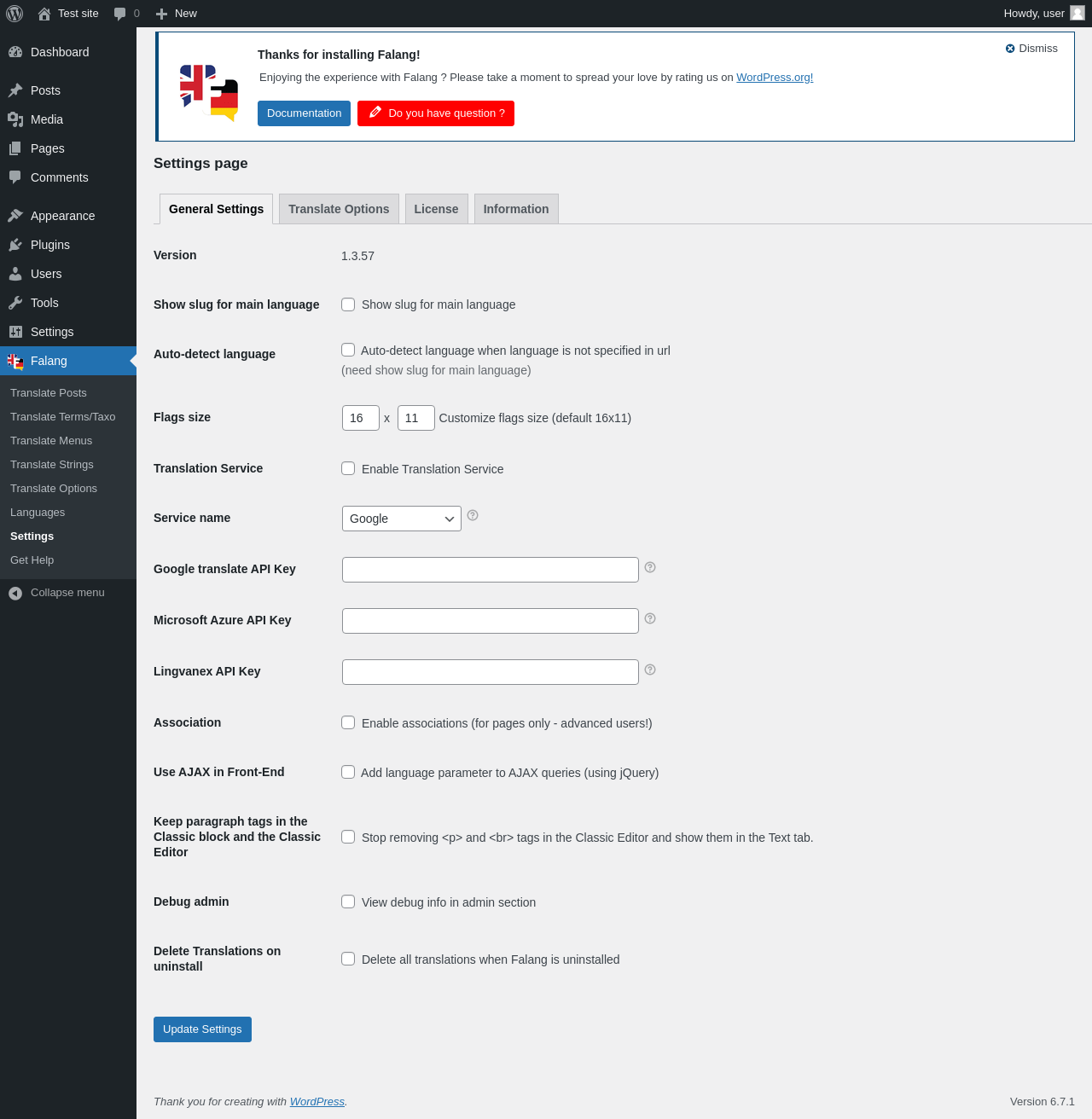Image resolution: width=1092 pixels, height=1119 pixels.
Task: Select Translate Strings in Falang submenu
Action: [52, 465]
